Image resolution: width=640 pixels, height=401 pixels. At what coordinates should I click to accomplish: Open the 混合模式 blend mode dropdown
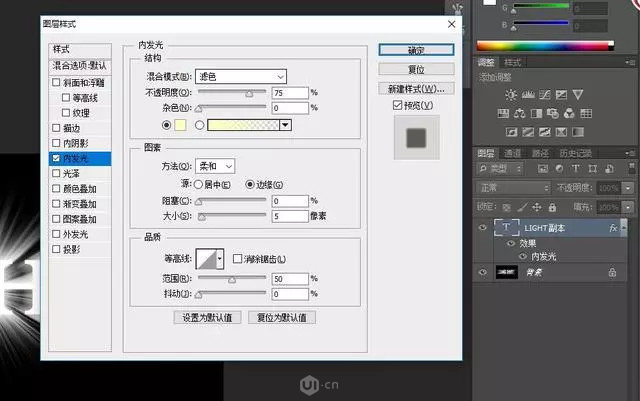click(x=241, y=76)
